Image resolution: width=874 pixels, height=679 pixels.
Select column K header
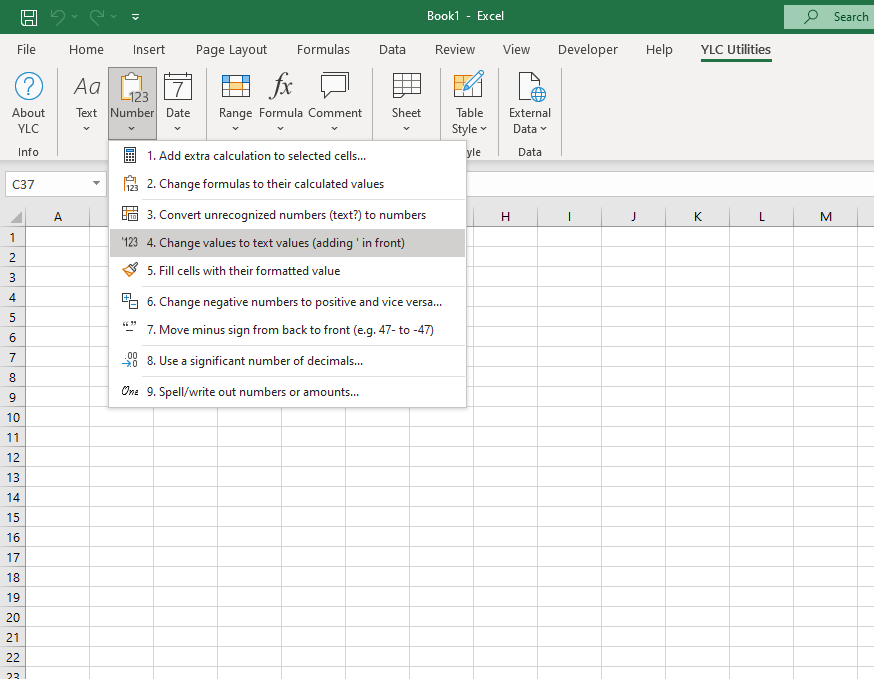[x=697, y=217]
